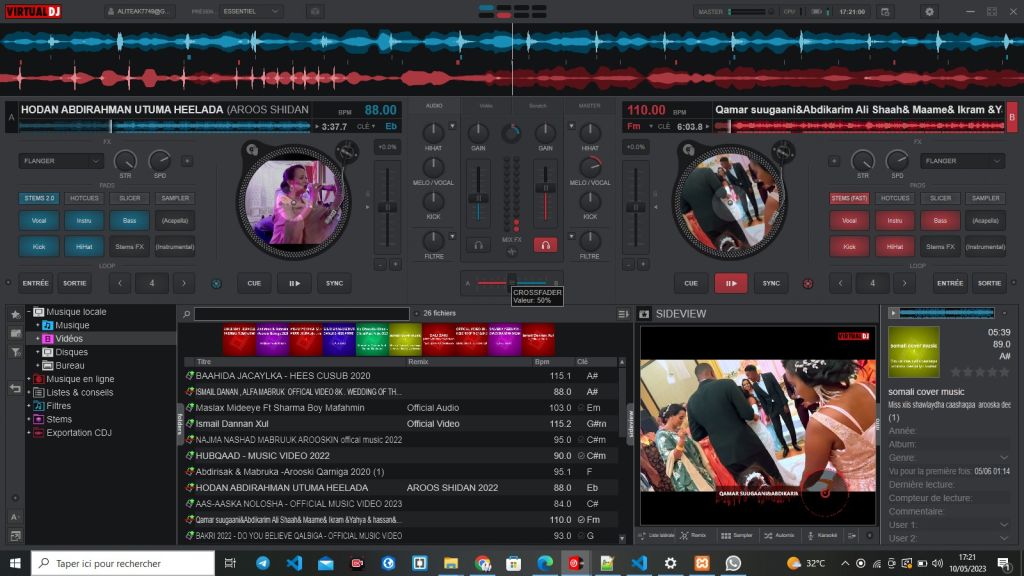Toggle Vocal stem pad on left deck
Image resolution: width=1024 pixels, height=576 pixels.
(39, 221)
